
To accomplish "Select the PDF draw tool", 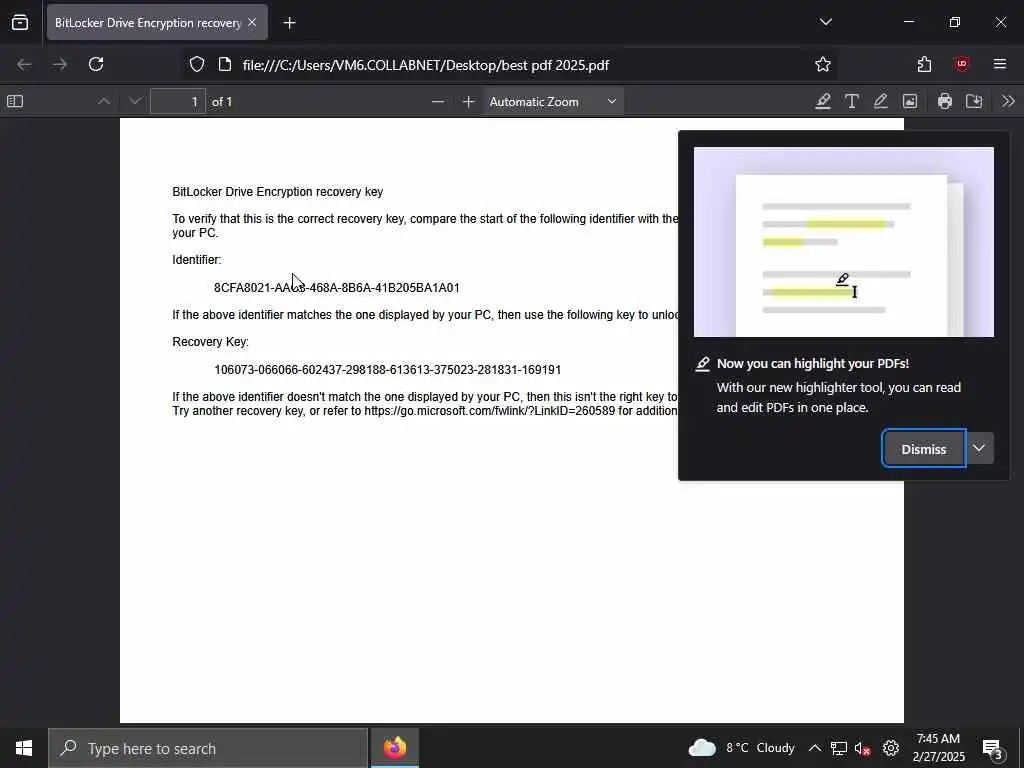I will point(880,101).
